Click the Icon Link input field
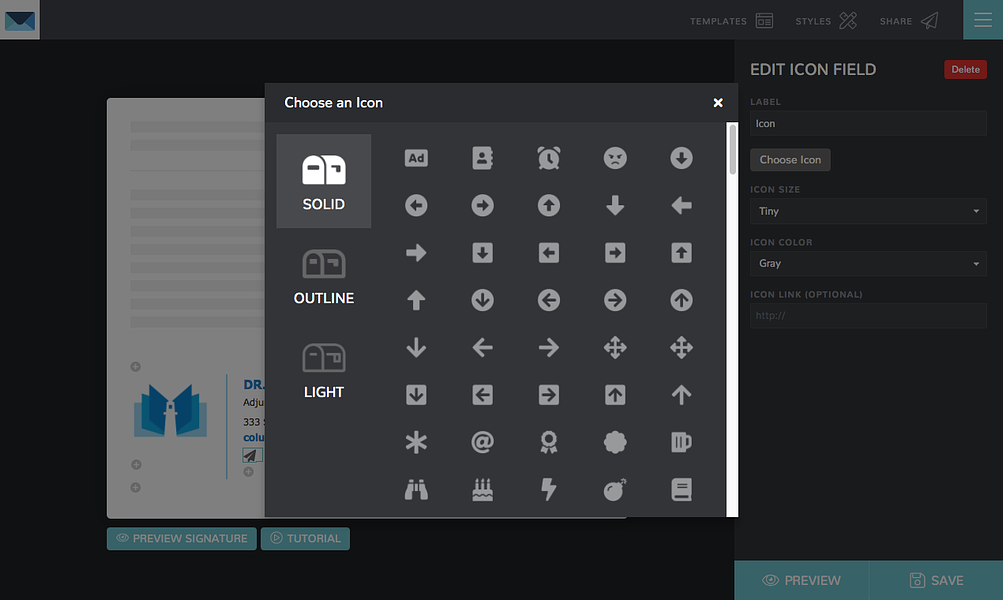 868,315
